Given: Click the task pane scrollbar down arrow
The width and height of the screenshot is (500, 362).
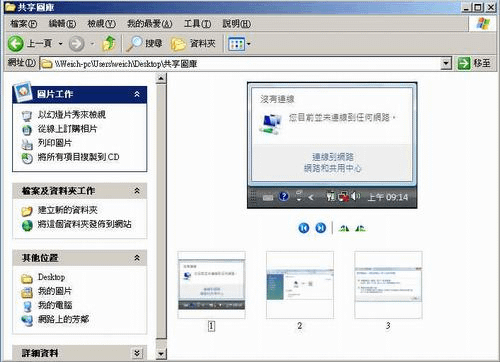Looking at the screenshot, I should coord(161,354).
